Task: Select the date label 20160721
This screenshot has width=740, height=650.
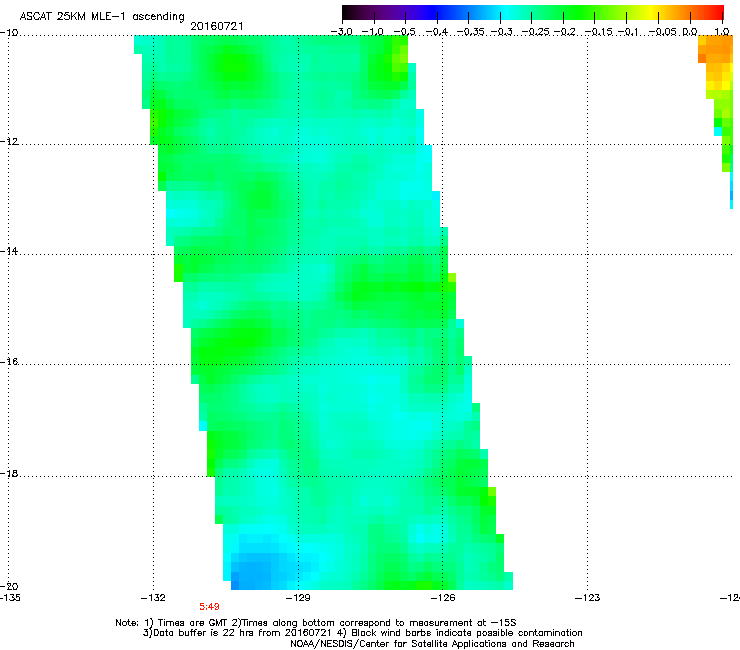Action: pos(217,26)
